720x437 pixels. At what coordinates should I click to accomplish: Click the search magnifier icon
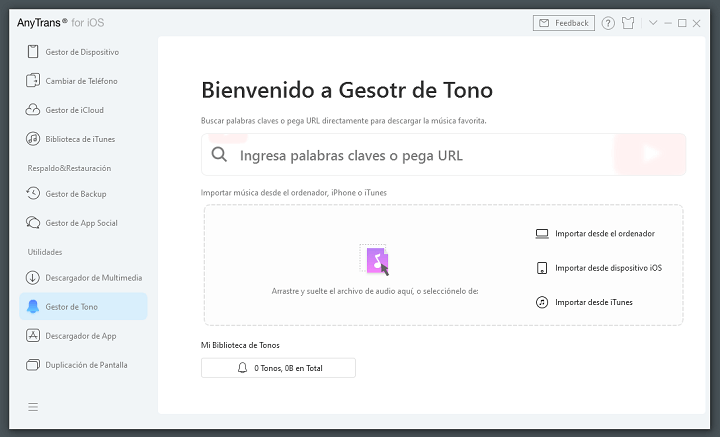point(219,154)
